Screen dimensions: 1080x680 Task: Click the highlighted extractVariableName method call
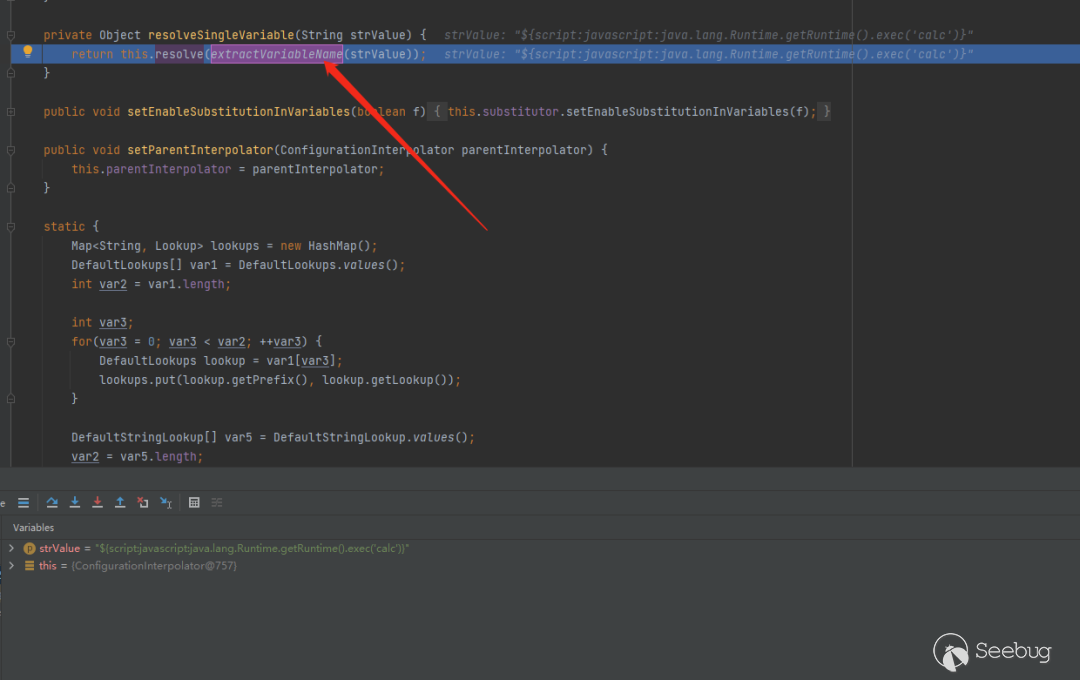(276, 54)
